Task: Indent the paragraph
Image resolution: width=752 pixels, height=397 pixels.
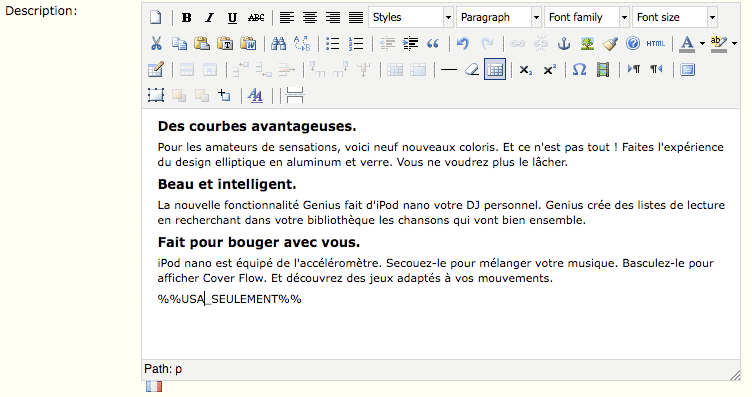Action: point(410,44)
